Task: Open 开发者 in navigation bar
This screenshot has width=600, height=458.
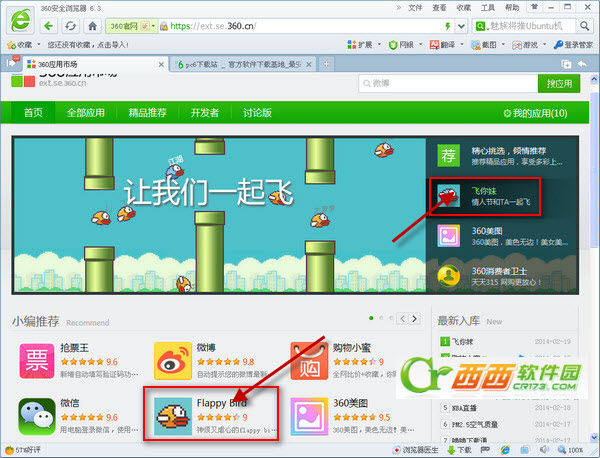Action: point(205,112)
